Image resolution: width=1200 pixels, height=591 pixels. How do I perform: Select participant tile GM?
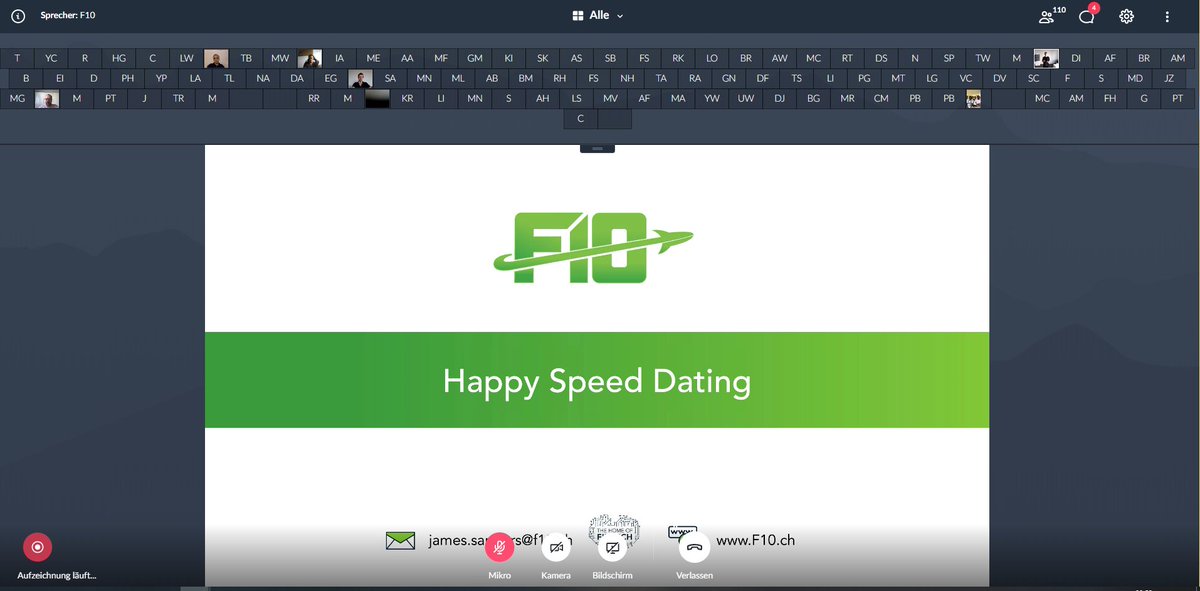(x=475, y=58)
